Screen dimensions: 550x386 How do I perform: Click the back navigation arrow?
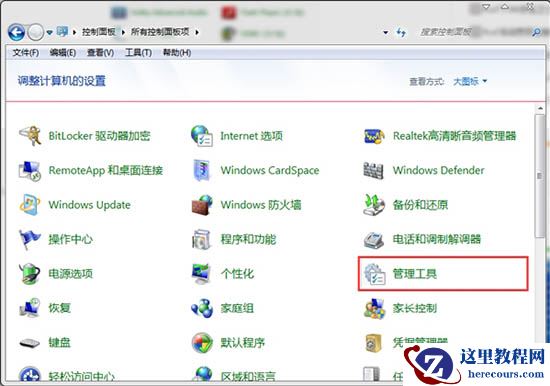pyautogui.click(x=16, y=32)
